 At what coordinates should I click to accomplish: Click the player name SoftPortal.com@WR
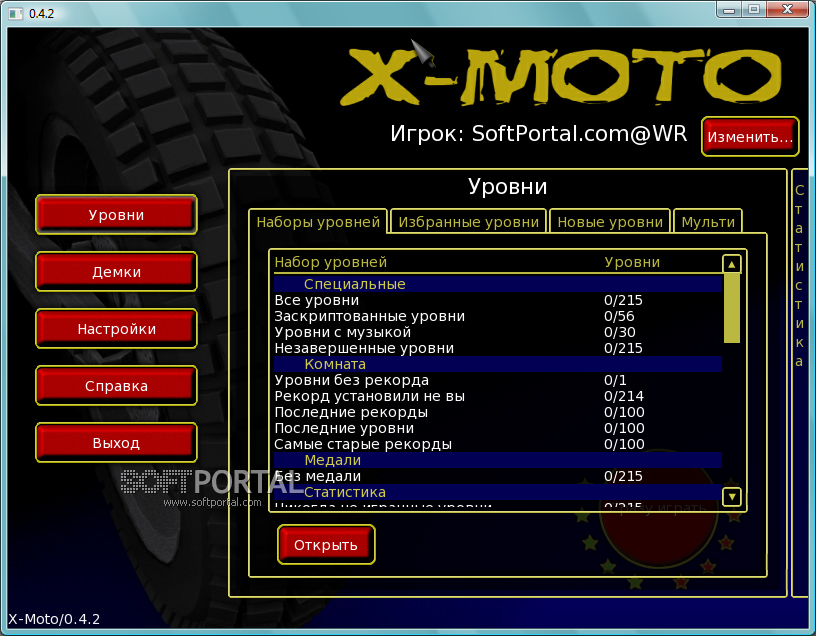[x=579, y=134]
